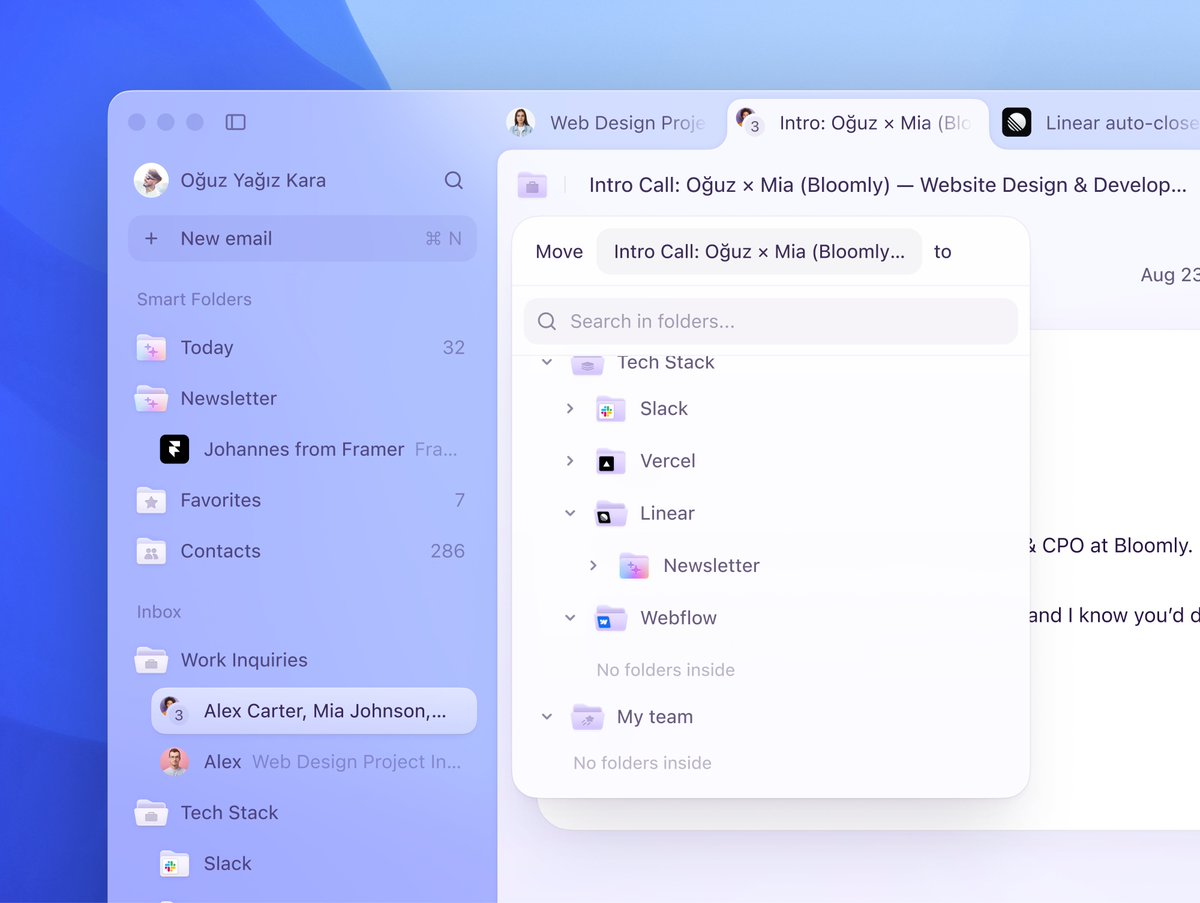Click Slack folder icon in move dialog
Image resolution: width=1200 pixels, height=903 pixels.
[x=610, y=409]
